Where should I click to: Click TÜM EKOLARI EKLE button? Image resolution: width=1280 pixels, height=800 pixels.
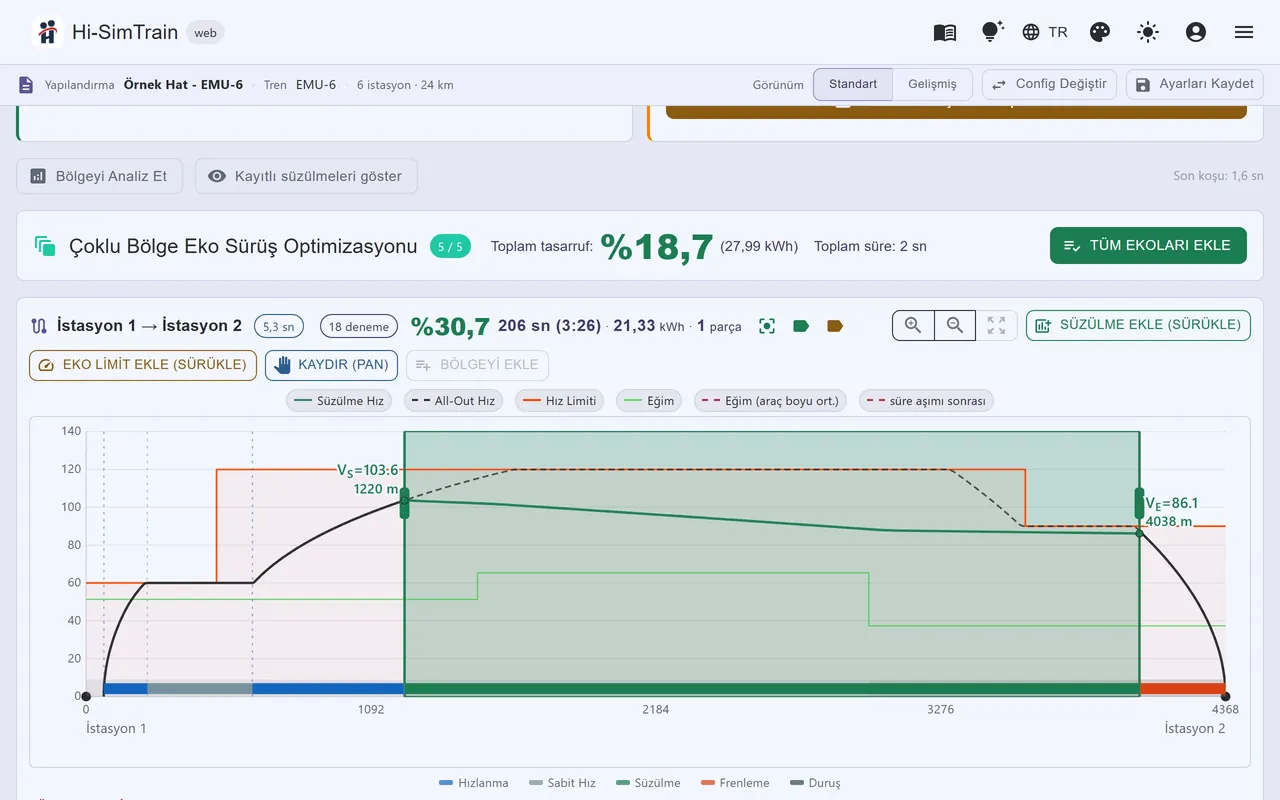coord(1148,245)
